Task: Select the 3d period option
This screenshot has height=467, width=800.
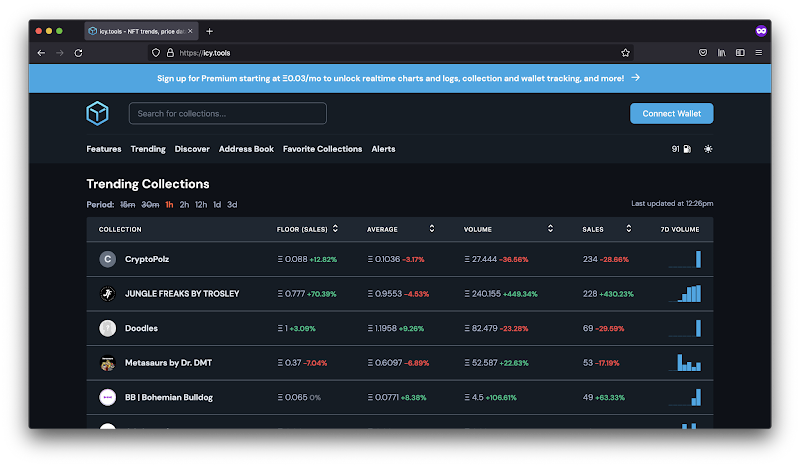Action: pos(232,205)
